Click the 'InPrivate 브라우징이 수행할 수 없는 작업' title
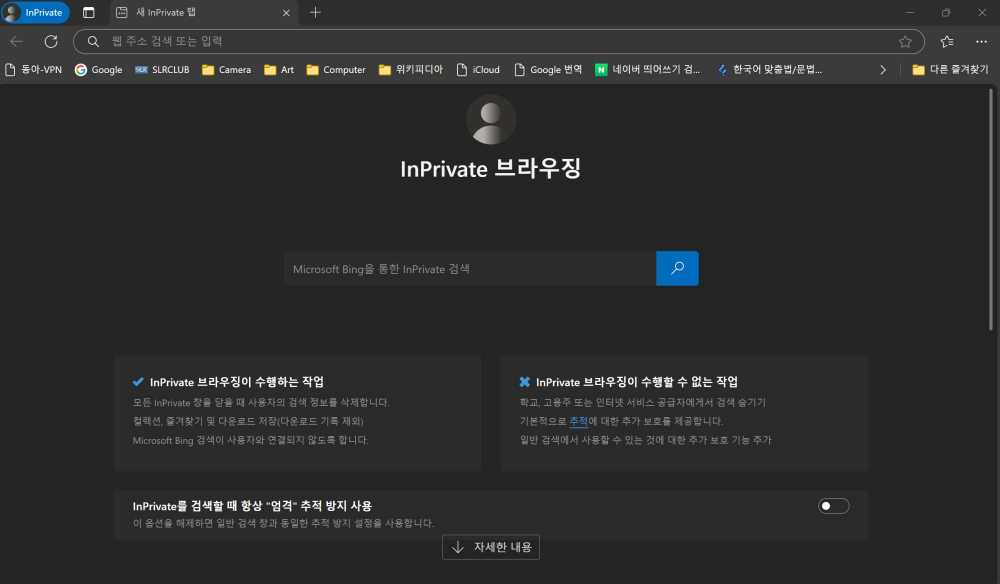 [636, 382]
